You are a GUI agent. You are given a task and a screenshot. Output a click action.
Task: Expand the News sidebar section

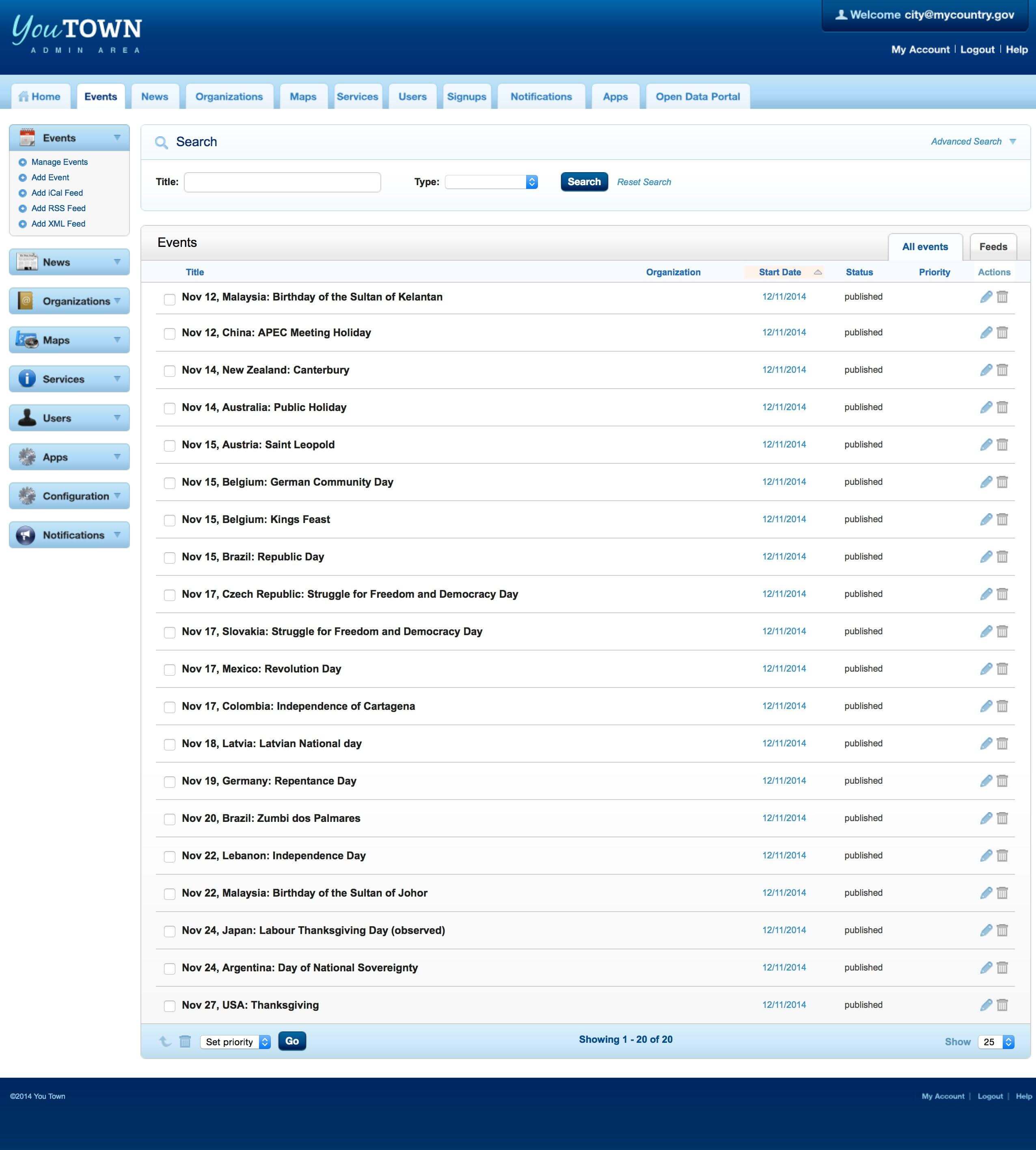coord(69,262)
